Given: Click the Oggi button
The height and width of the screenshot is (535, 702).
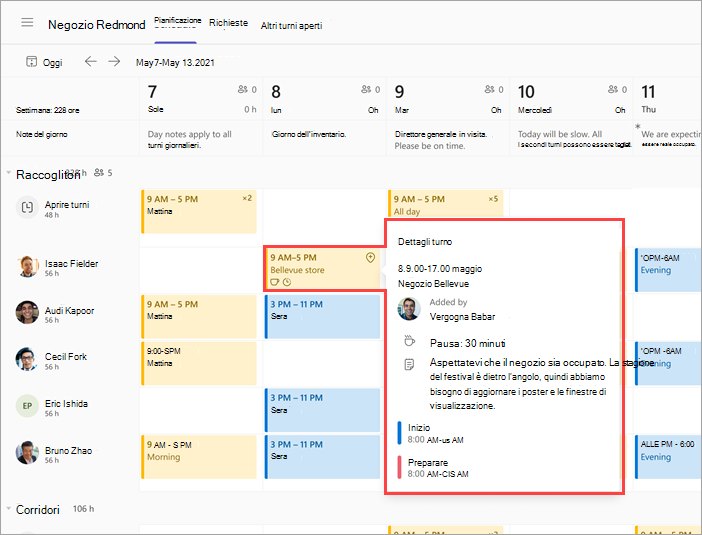Looking at the screenshot, I should (44, 62).
